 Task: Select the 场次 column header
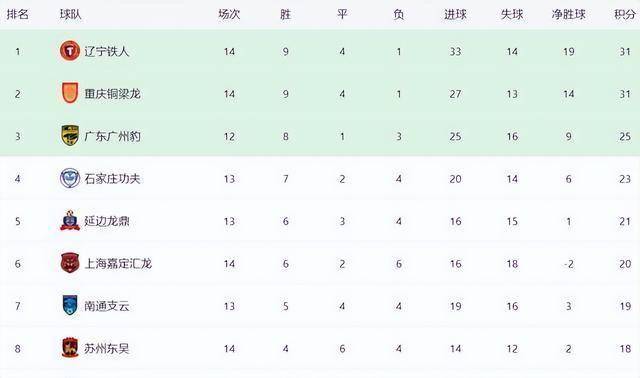[x=229, y=14]
